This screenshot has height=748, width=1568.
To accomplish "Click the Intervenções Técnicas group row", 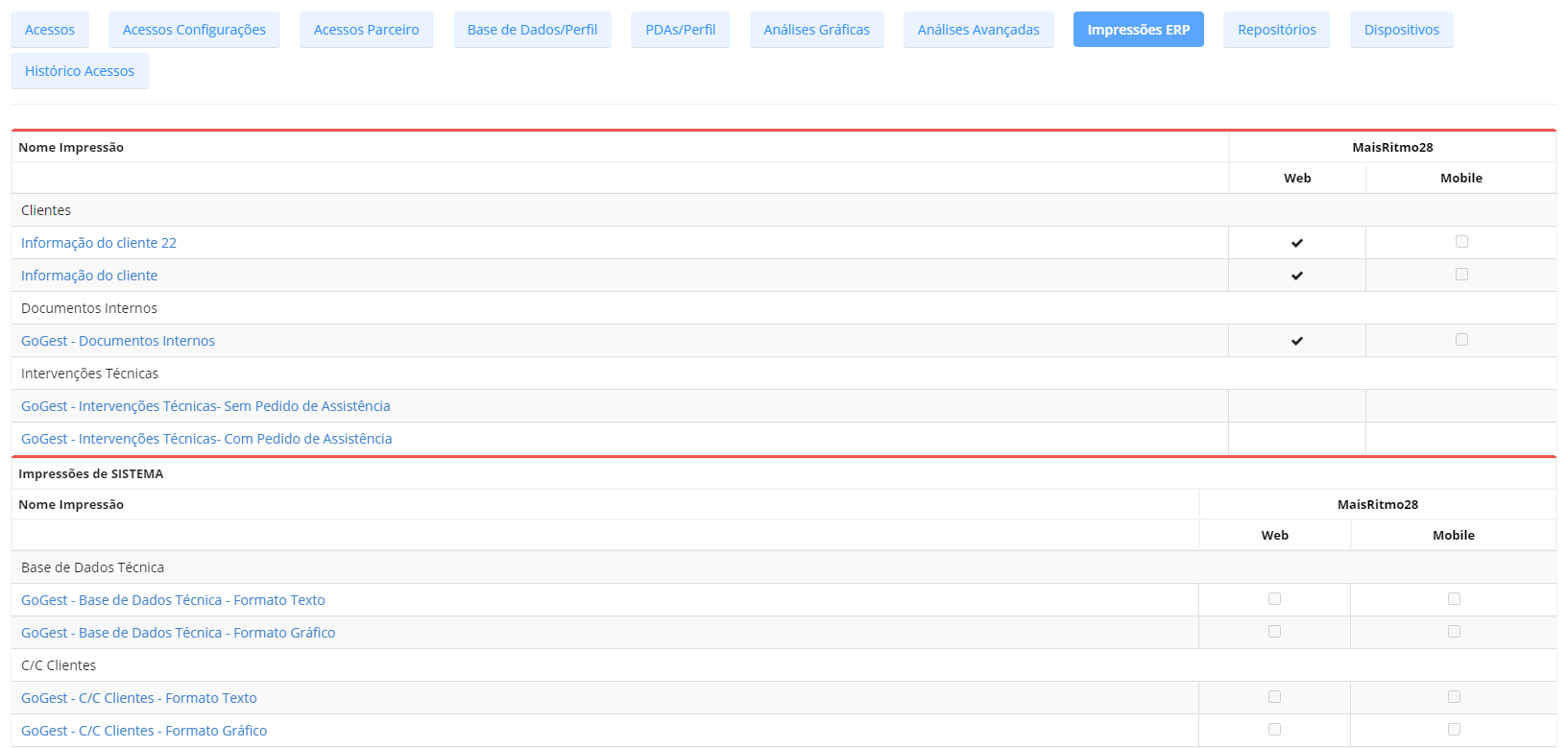I will (784, 374).
